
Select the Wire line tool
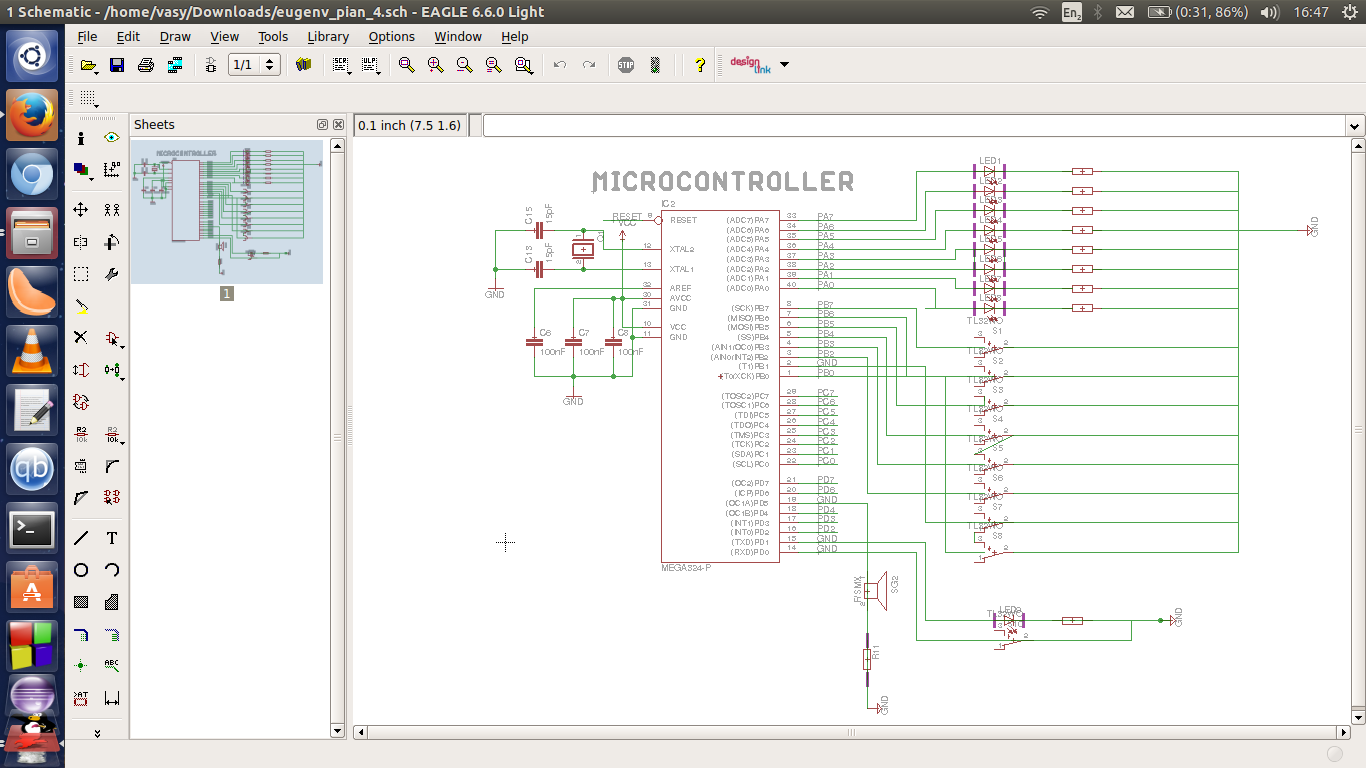click(81, 538)
